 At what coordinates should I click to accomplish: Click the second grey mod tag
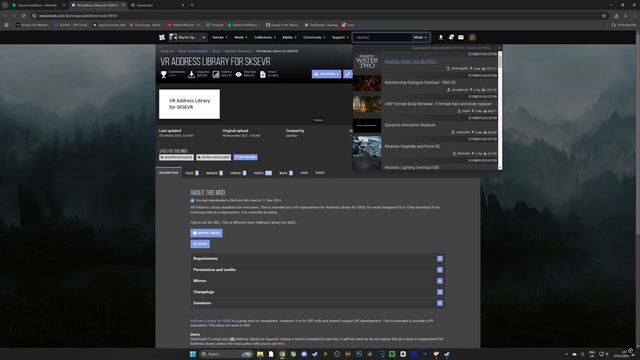(x=213, y=157)
